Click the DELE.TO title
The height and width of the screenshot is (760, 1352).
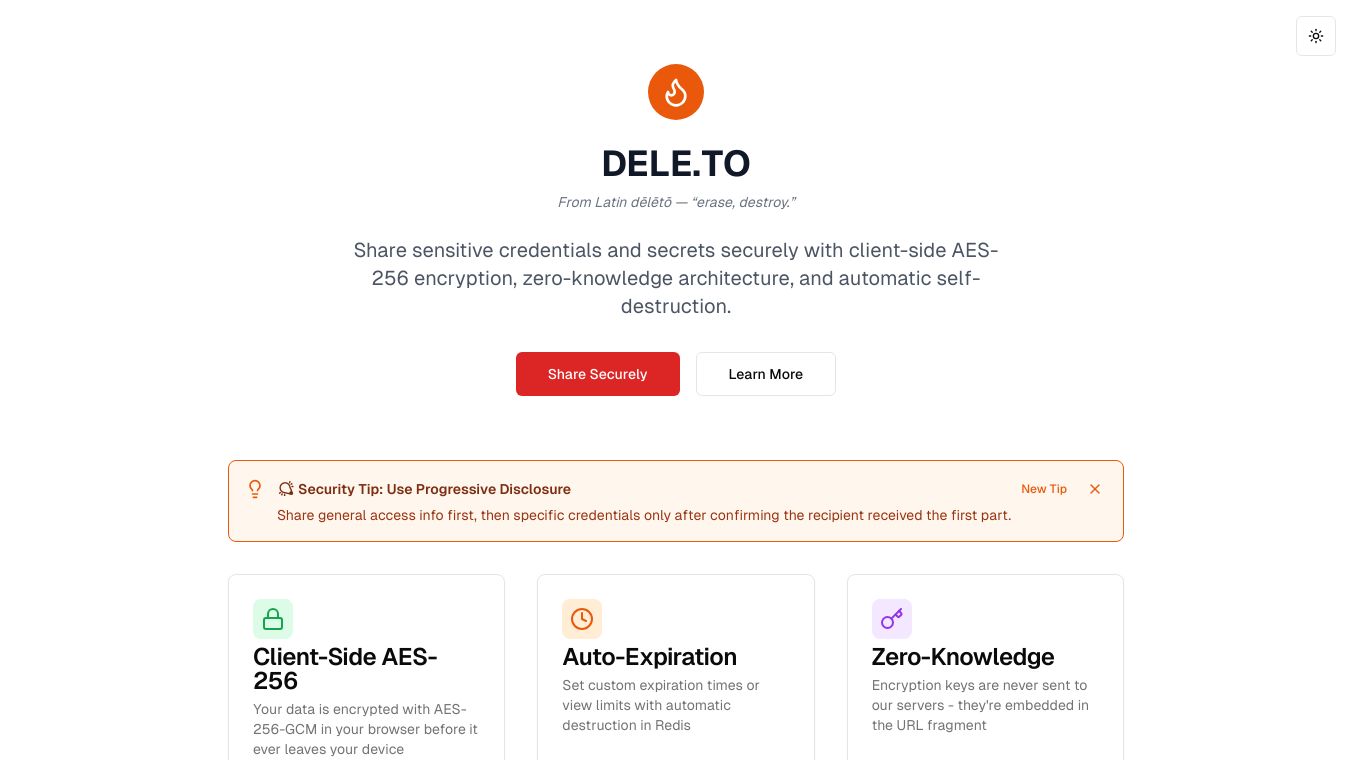pos(676,163)
